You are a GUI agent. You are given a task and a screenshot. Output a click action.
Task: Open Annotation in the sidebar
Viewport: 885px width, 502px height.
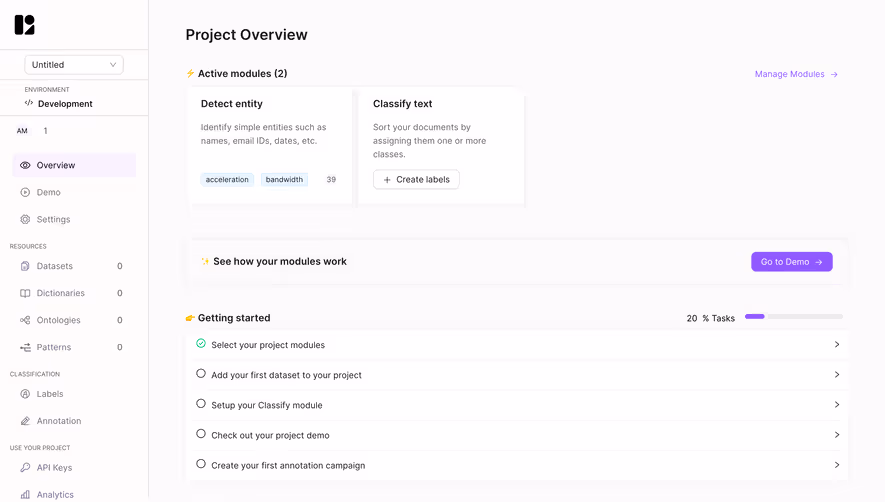(74, 421)
